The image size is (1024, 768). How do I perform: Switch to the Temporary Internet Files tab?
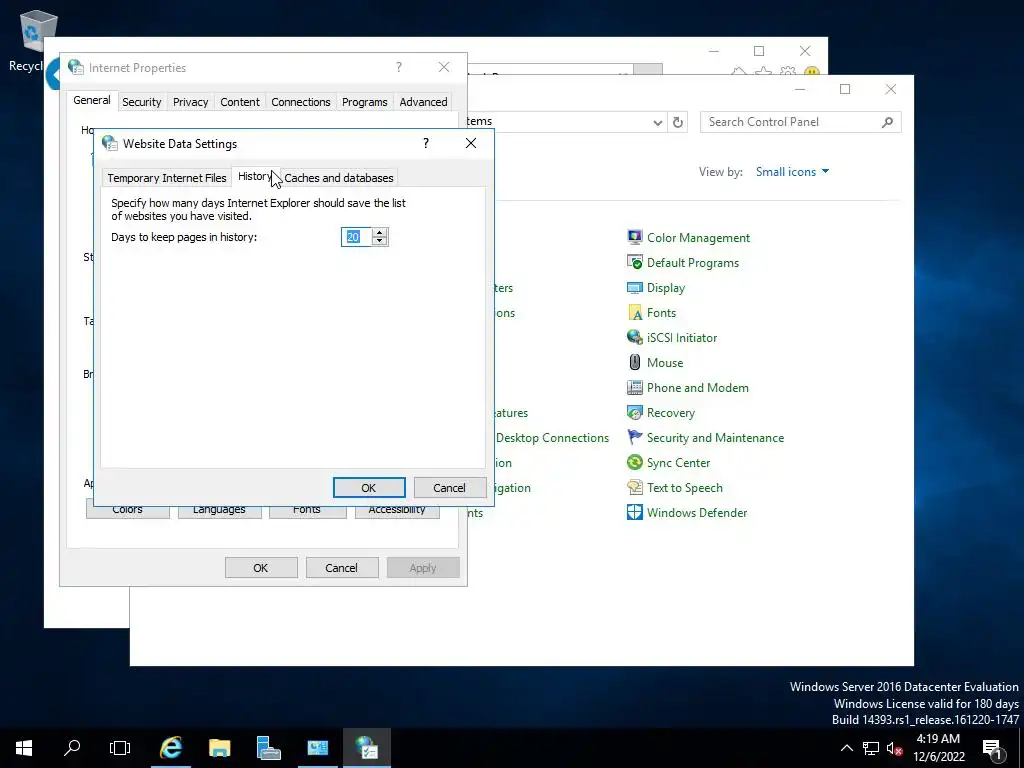click(x=167, y=178)
